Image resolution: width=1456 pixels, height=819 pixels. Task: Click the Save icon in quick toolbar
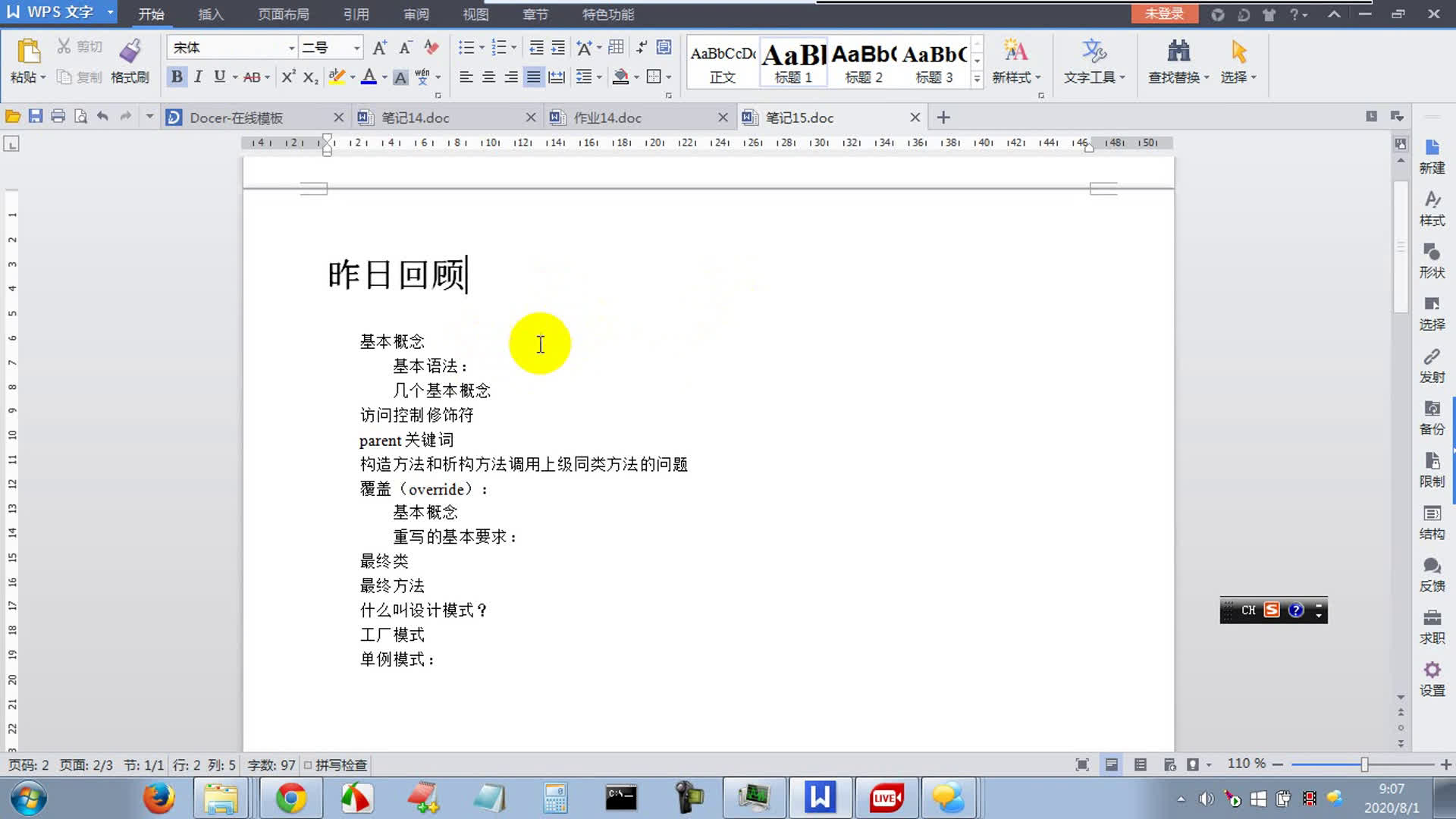36,116
